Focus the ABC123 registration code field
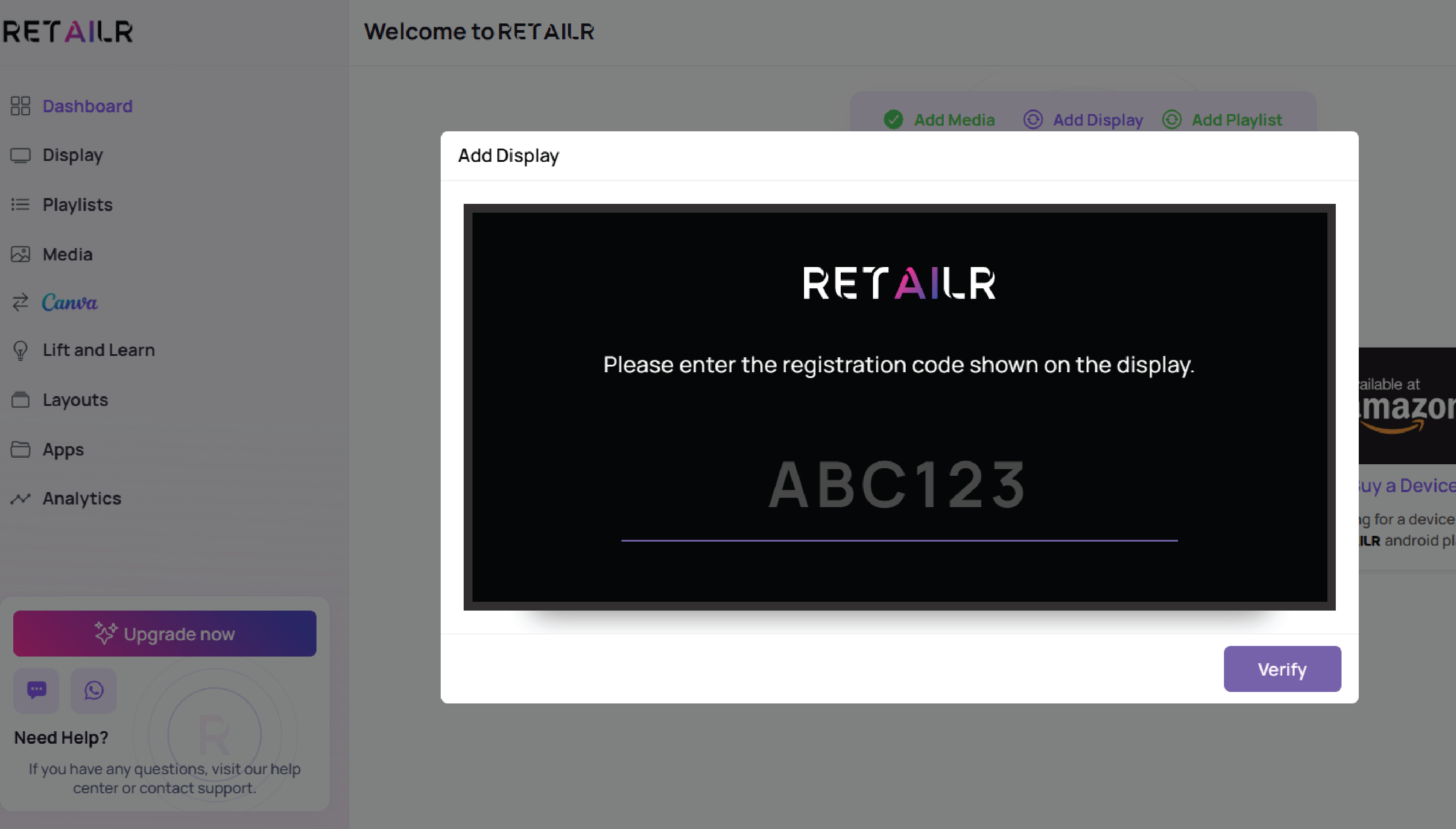 coord(899,485)
